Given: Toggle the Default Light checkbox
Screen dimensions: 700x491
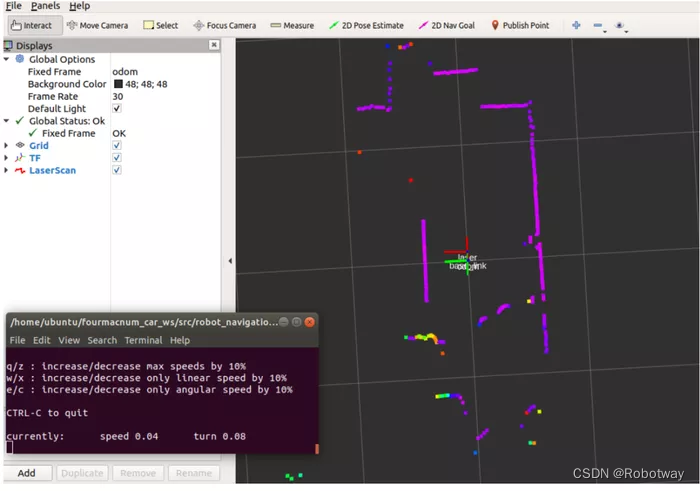Looking at the screenshot, I should (117, 108).
